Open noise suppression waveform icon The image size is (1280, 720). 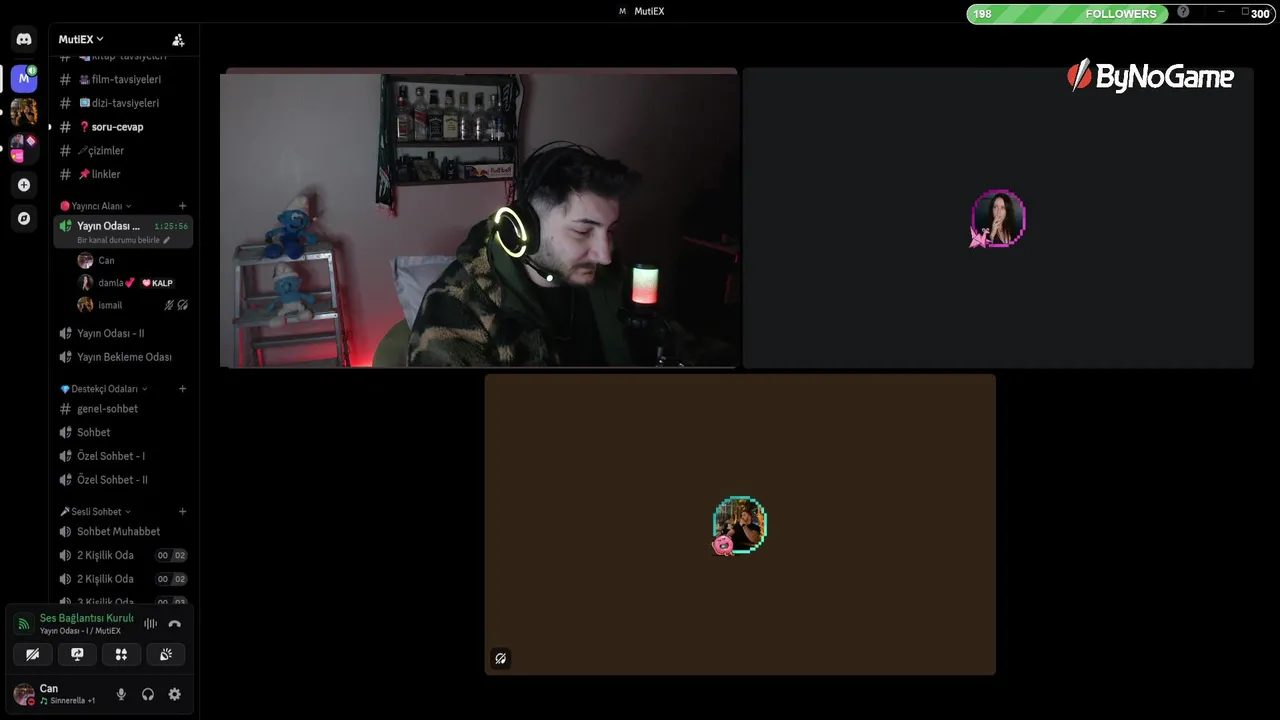[x=150, y=624]
